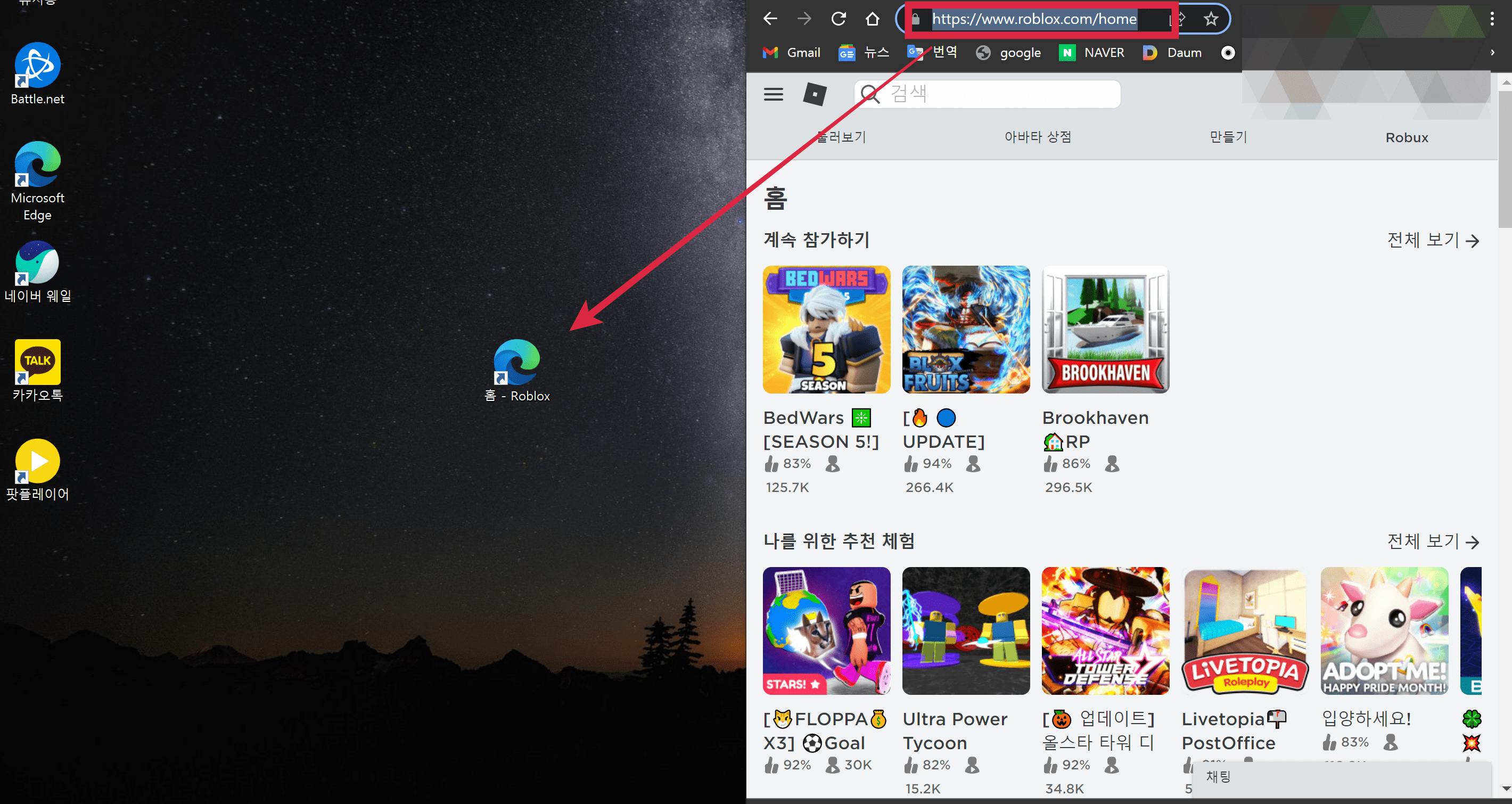Image resolution: width=1512 pixels, height=804 pixels.
Task: Open the Gmail bookmark
Action: click(791, 53)
